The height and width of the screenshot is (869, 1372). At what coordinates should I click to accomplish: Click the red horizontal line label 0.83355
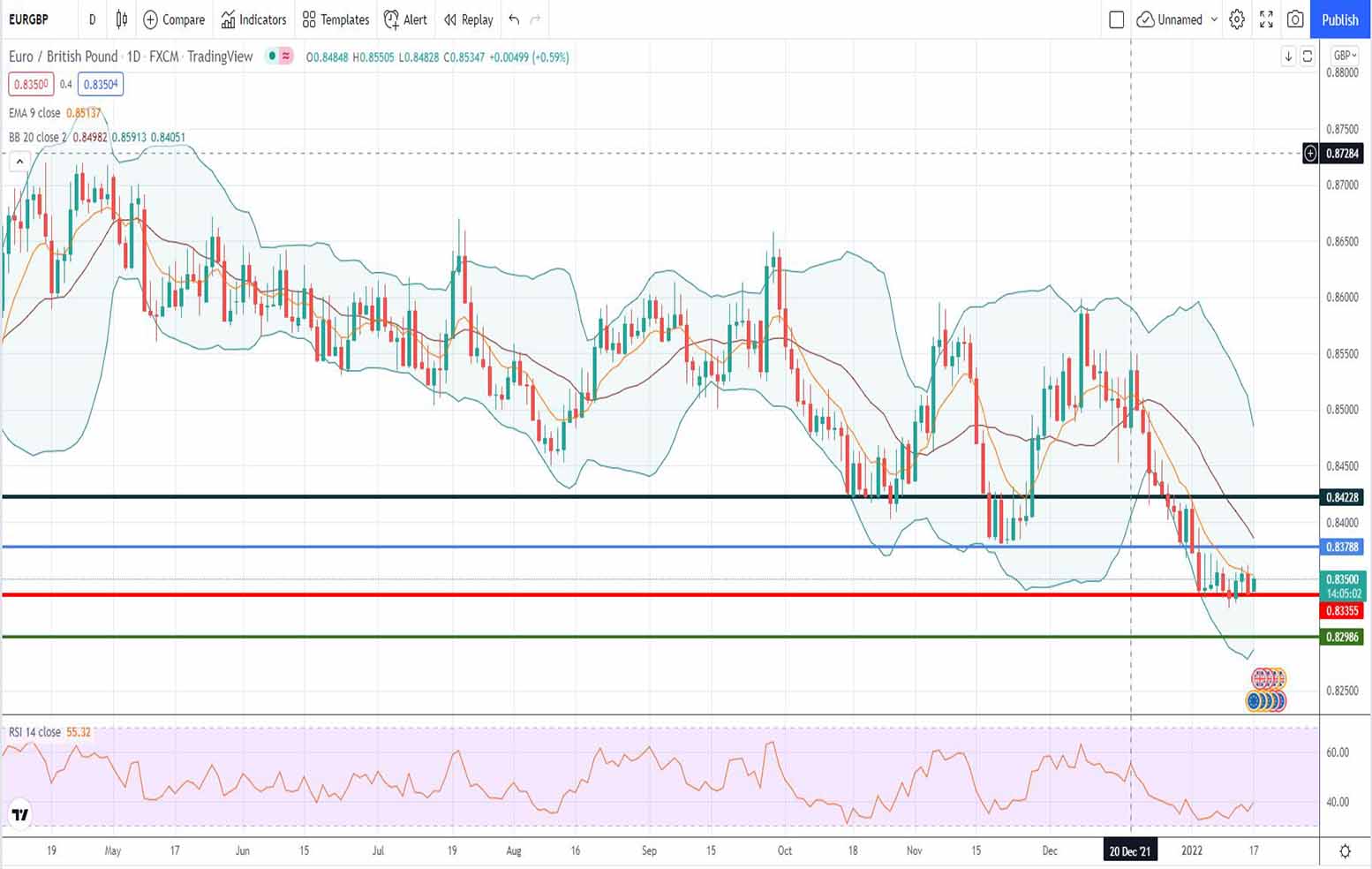(1342, 611)
